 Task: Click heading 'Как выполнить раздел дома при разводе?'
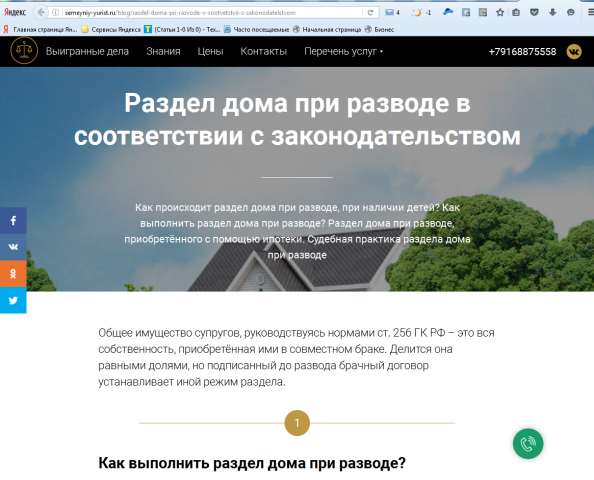point(252,463)
